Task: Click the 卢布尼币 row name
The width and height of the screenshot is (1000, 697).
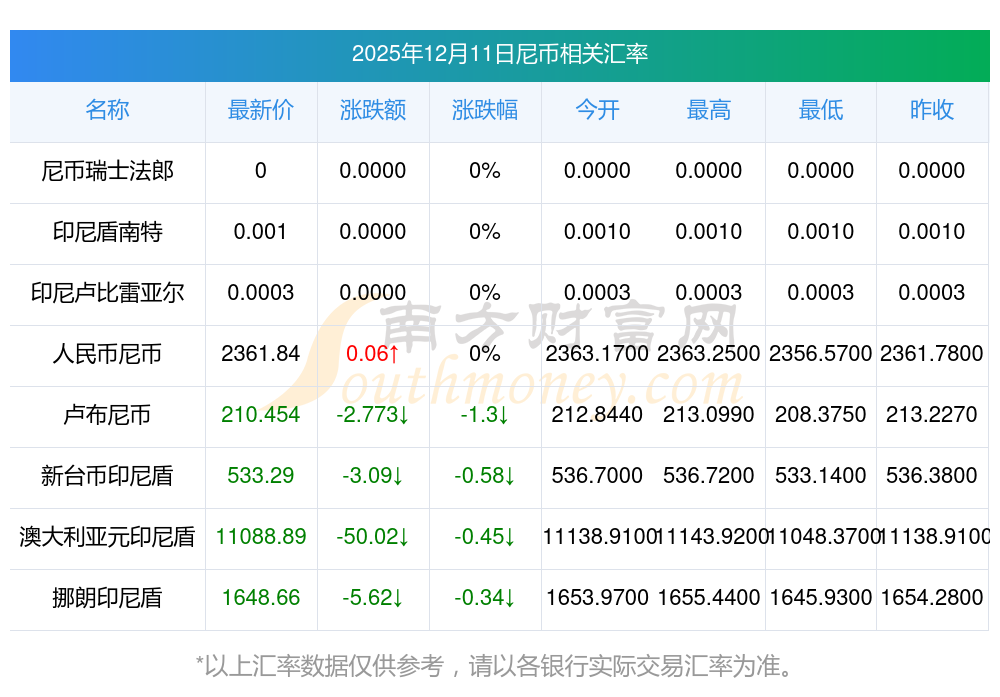Action: (x=107, y=415)
